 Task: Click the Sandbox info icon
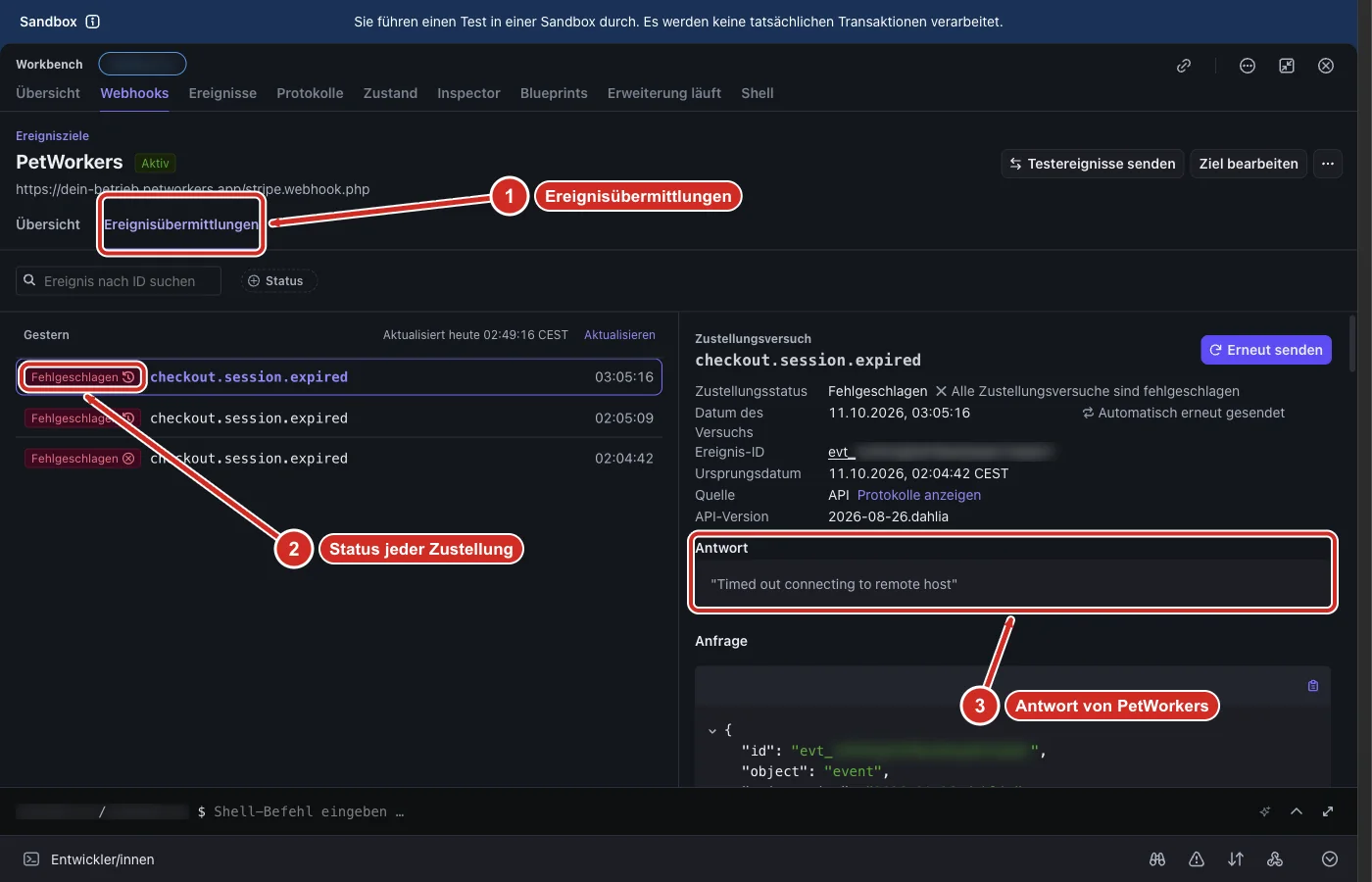click(x=93, y=22)
